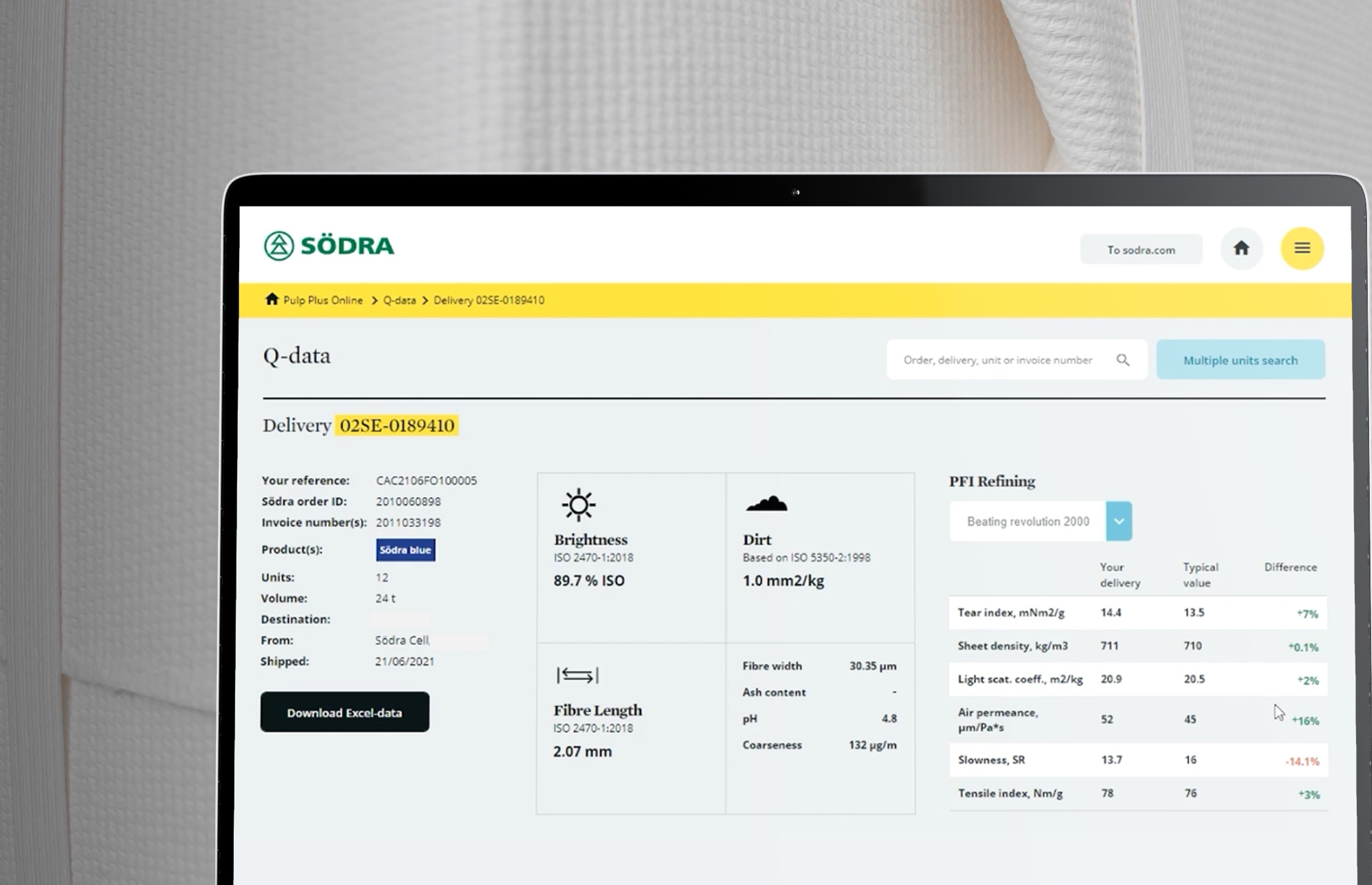Click the Fibre Length arrows icon
Viewport: 1372px width, 885px height.
pyautogui.click(x=577, y=675)
